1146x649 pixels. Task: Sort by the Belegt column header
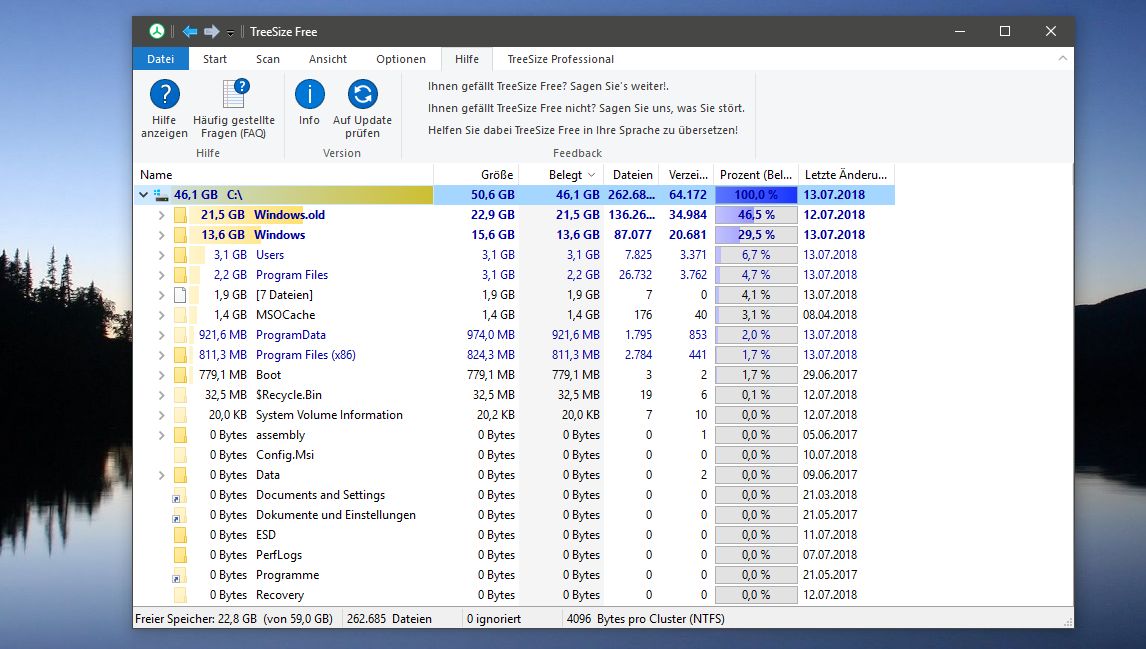point(561,175)
